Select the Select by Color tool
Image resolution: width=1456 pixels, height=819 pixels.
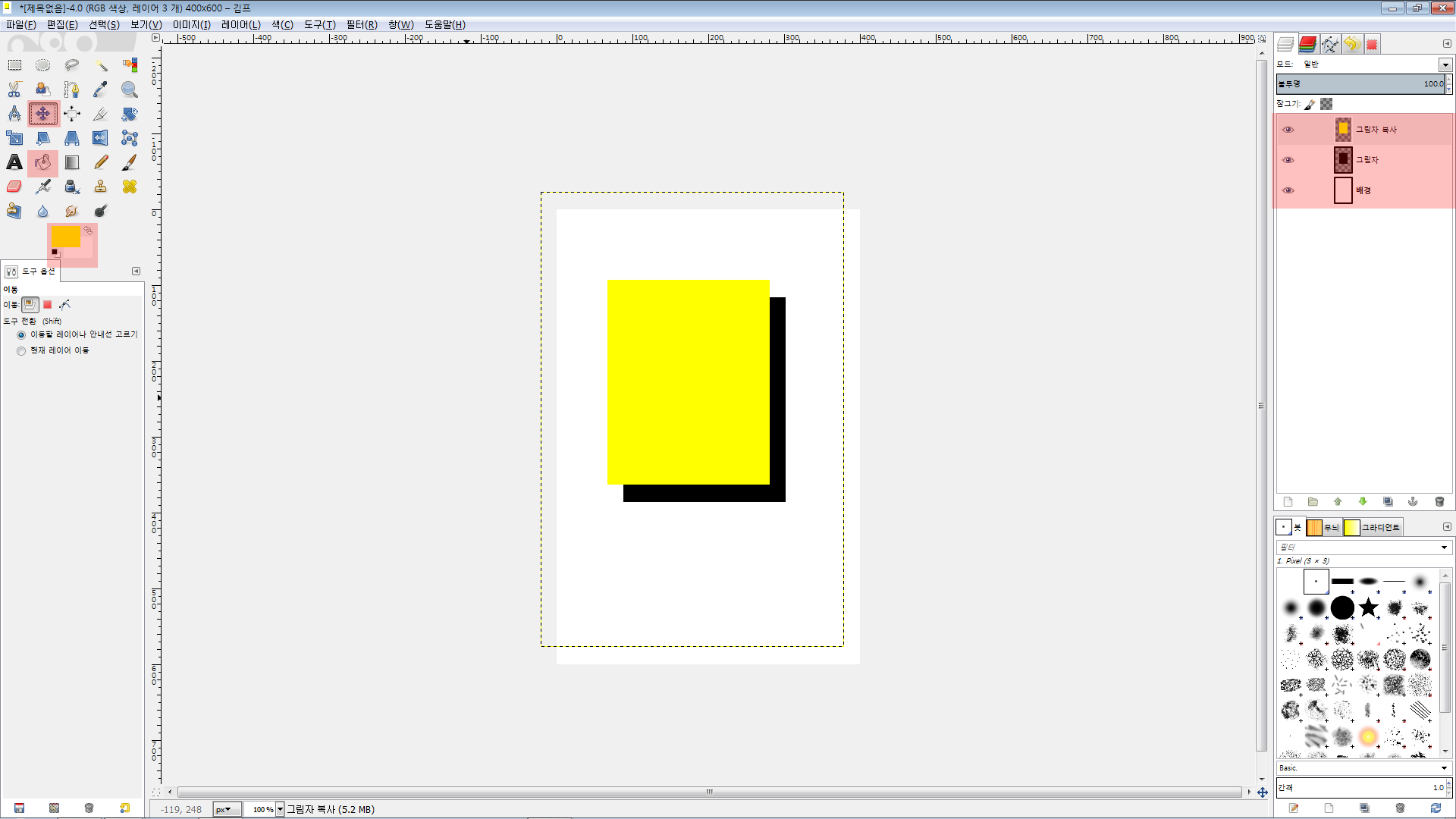tap(130, 65)
